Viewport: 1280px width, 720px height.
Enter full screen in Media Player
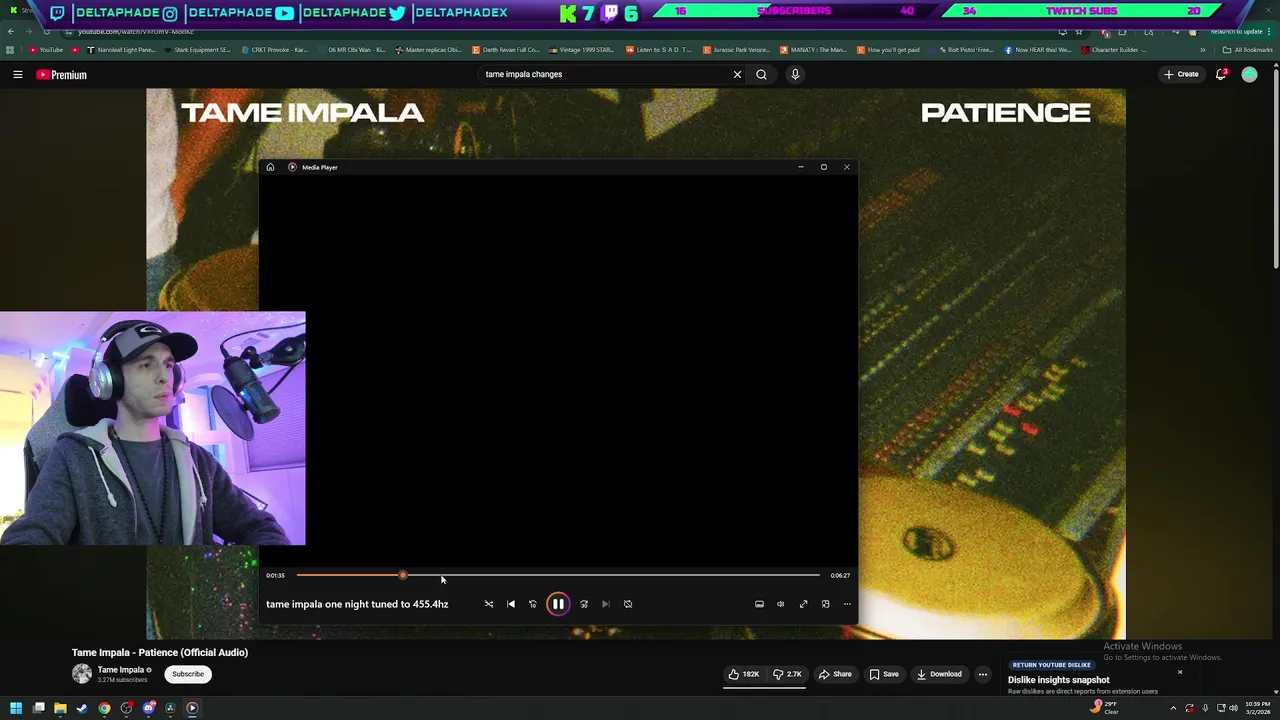coord(803,604)
